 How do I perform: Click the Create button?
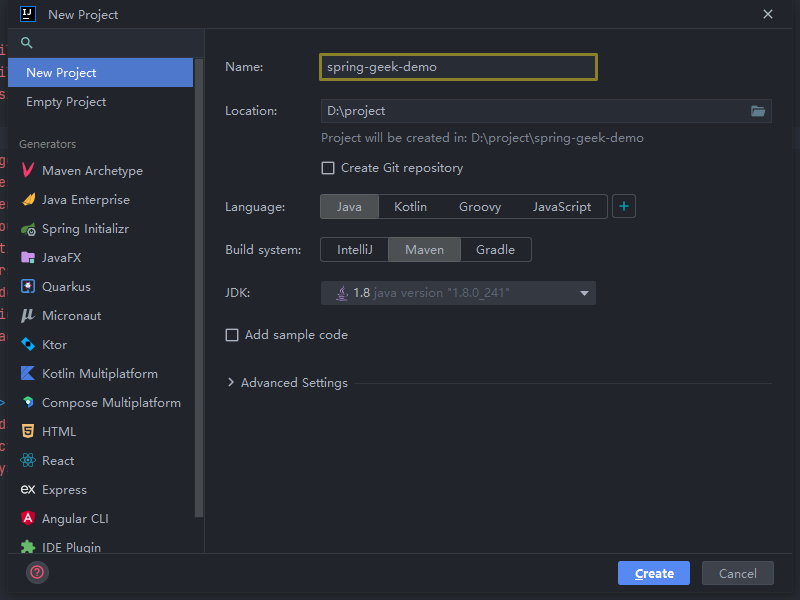(654, 573)
